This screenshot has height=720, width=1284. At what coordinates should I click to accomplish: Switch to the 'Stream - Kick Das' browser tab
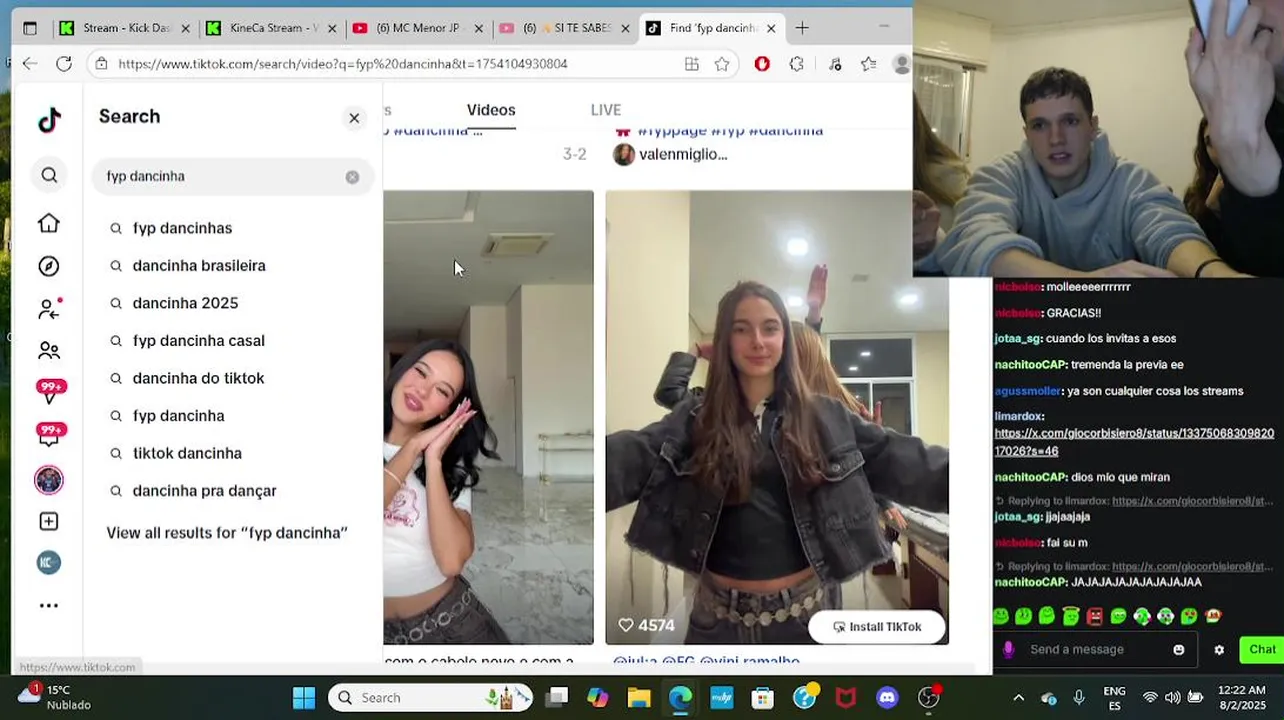tap(124, 28)
